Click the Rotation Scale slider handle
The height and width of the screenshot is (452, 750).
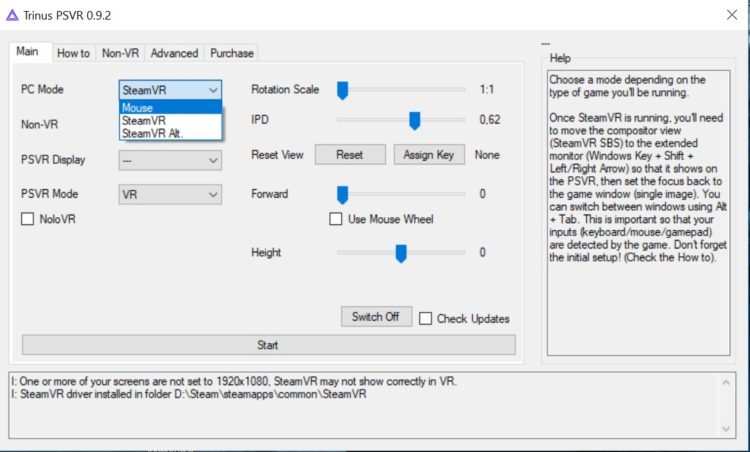342,90
